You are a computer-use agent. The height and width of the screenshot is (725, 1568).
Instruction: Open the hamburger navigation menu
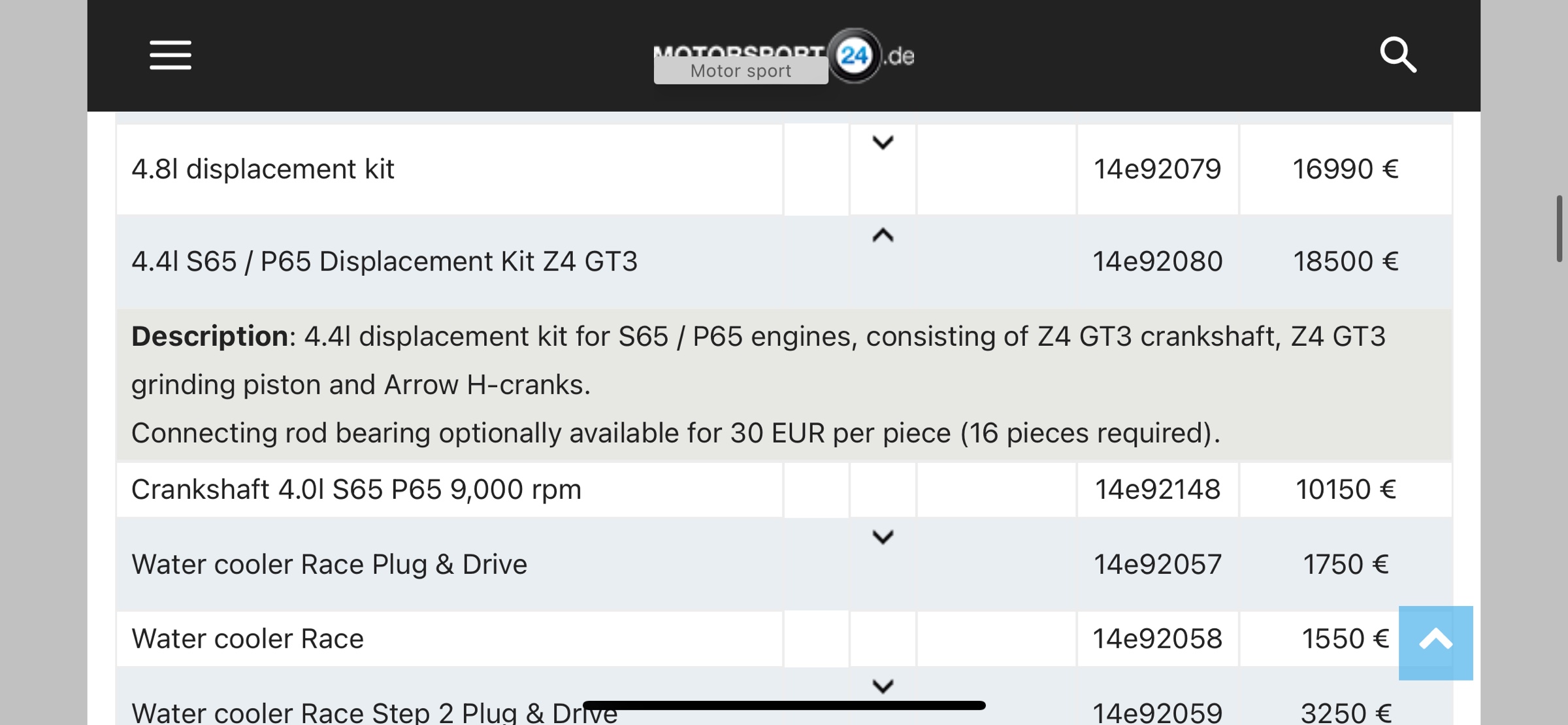pyautogui.click(x=170, y=55)
